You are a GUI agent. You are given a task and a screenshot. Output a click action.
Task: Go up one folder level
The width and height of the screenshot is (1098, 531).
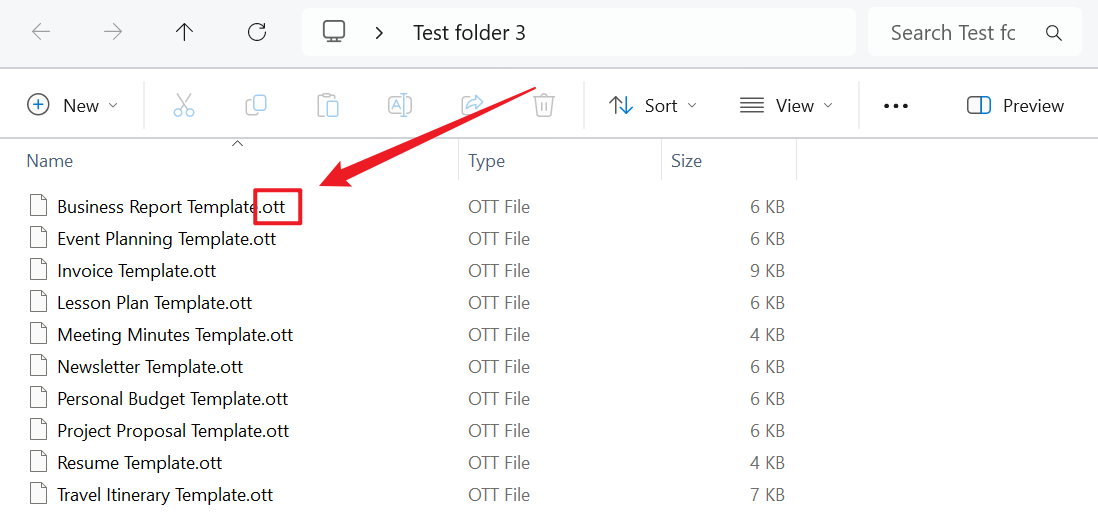pos(184,32)
